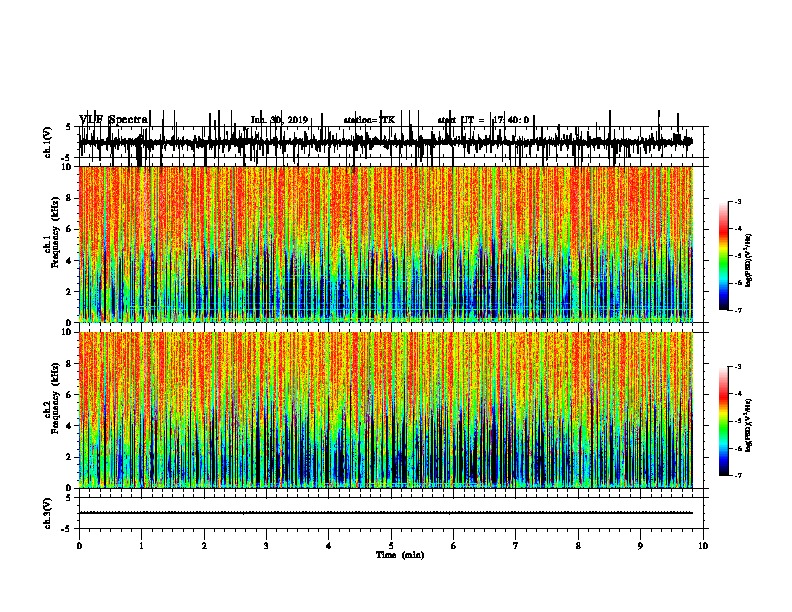Click time-axis tick label "4"
792x612 pixels.
tap(329, 546)
